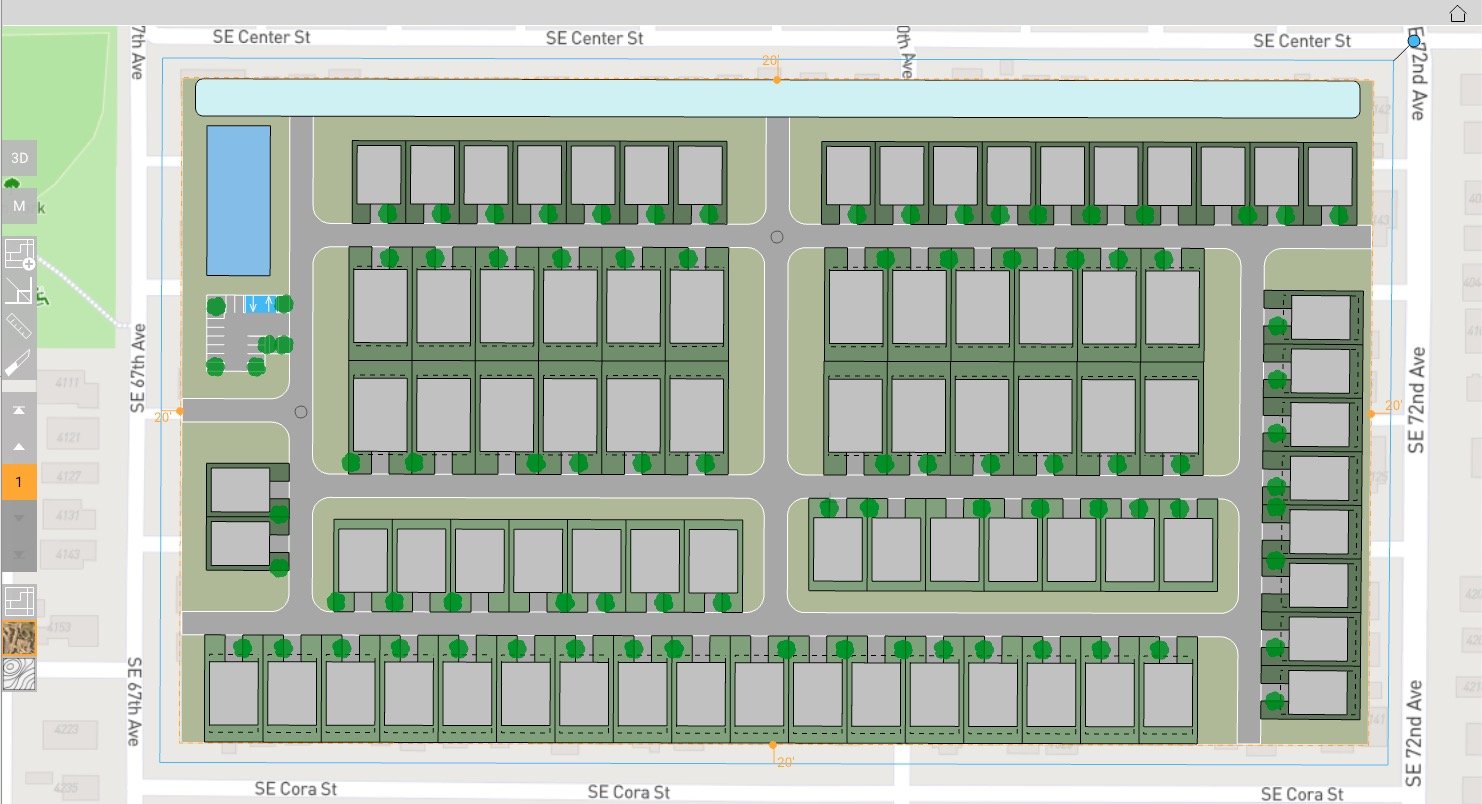The width and height of the screenshot is (1482, 804).
Task: Click the floor plan view icon near bottom
Action: point(17,601)
